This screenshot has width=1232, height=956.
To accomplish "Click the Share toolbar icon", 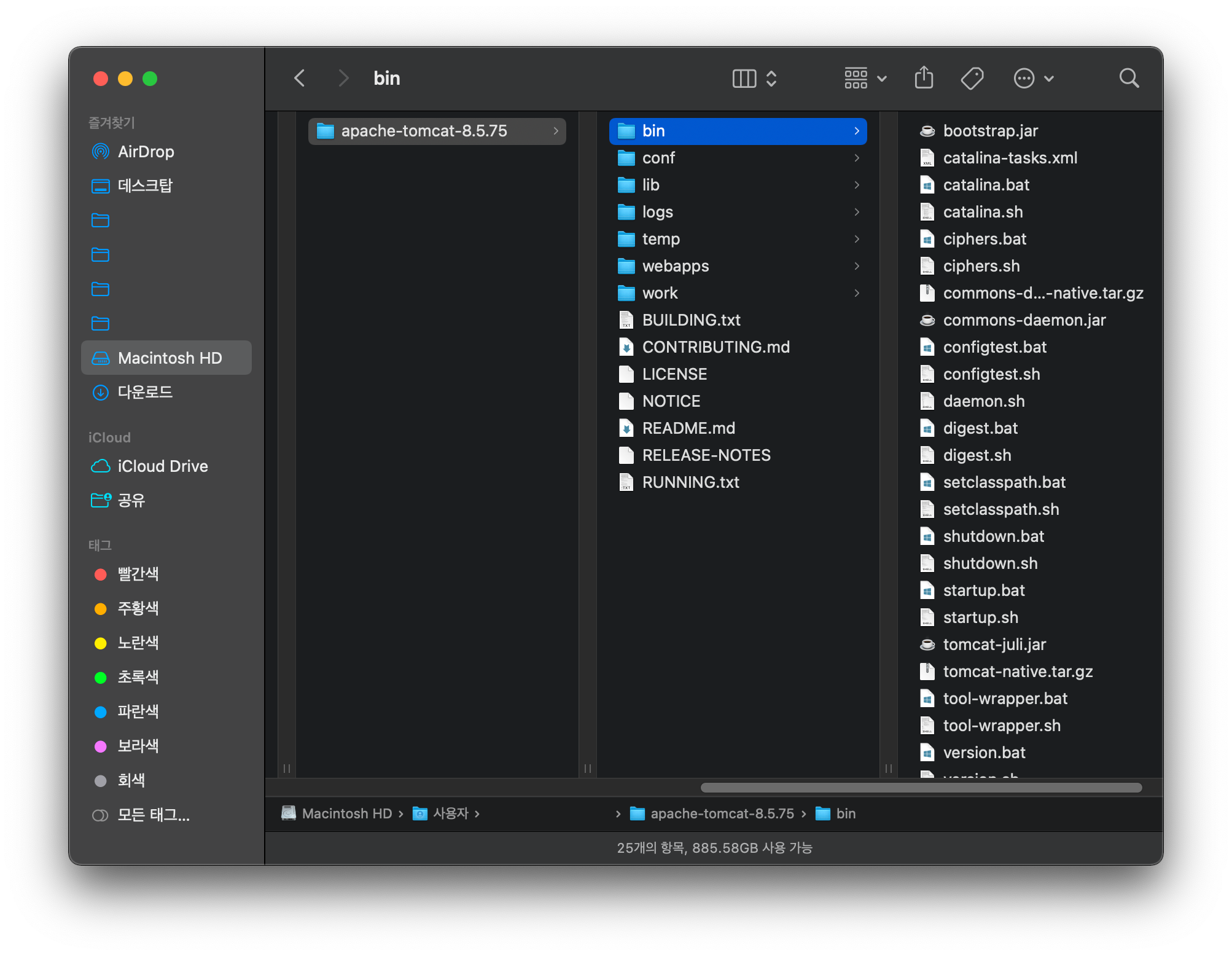I will (x=924, y=78).
